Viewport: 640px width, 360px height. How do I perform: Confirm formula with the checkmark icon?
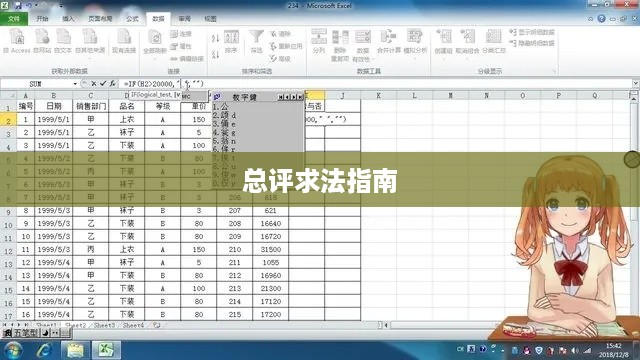pyautogui.click(x=103, y=84)
